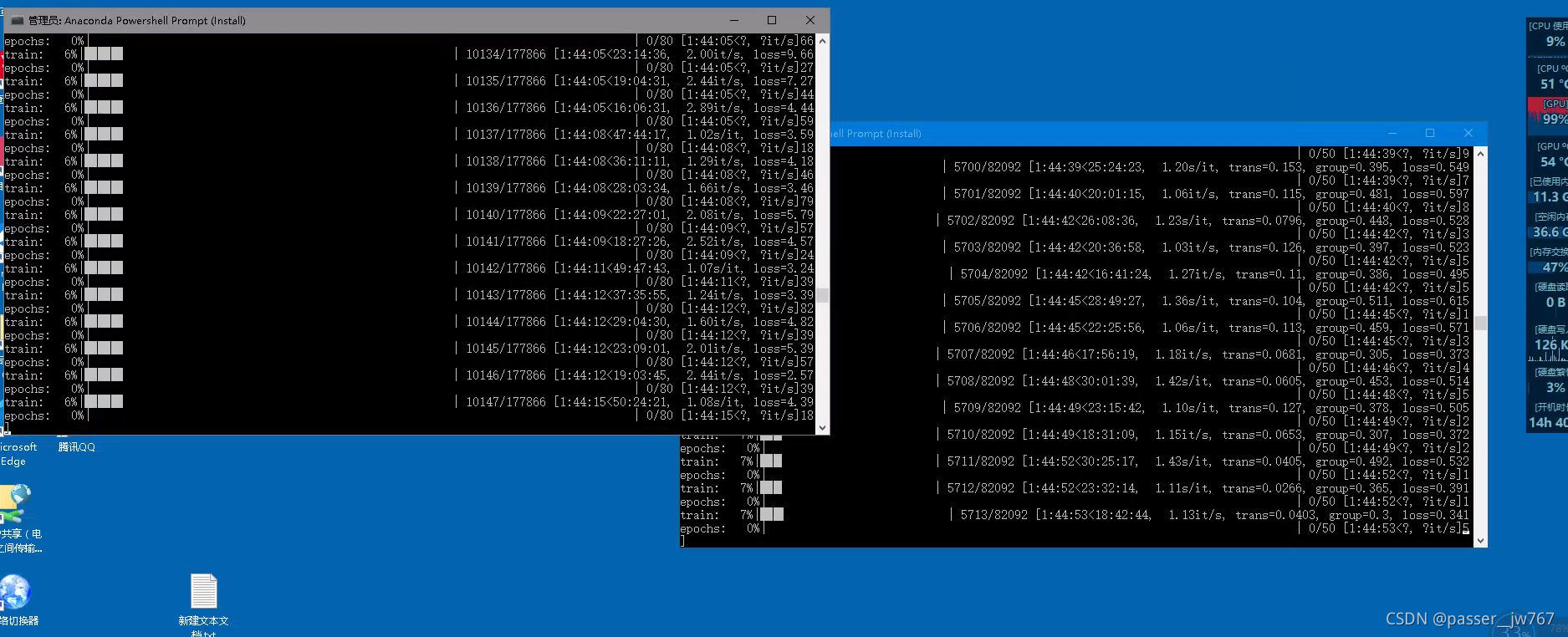
Task: Click the memory swap 47% bar
Action: coord(1549,268)
